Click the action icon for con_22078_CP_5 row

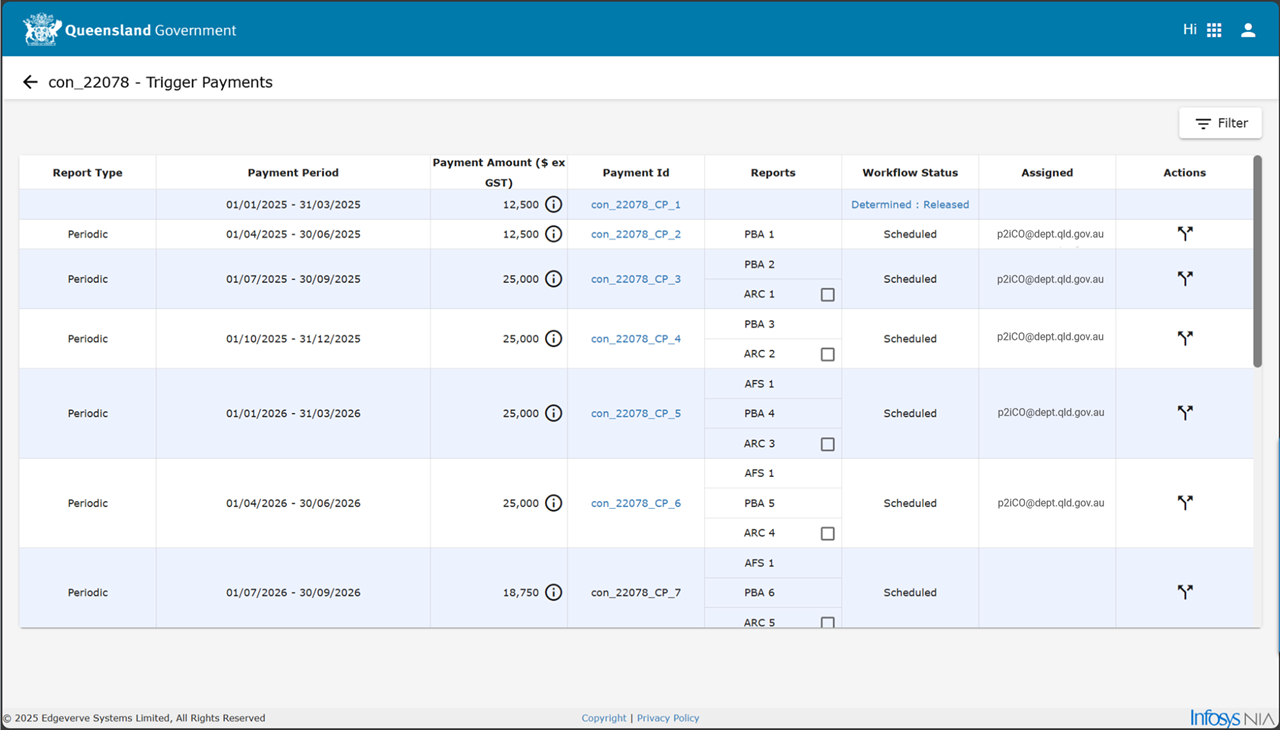coord(1185,413)
